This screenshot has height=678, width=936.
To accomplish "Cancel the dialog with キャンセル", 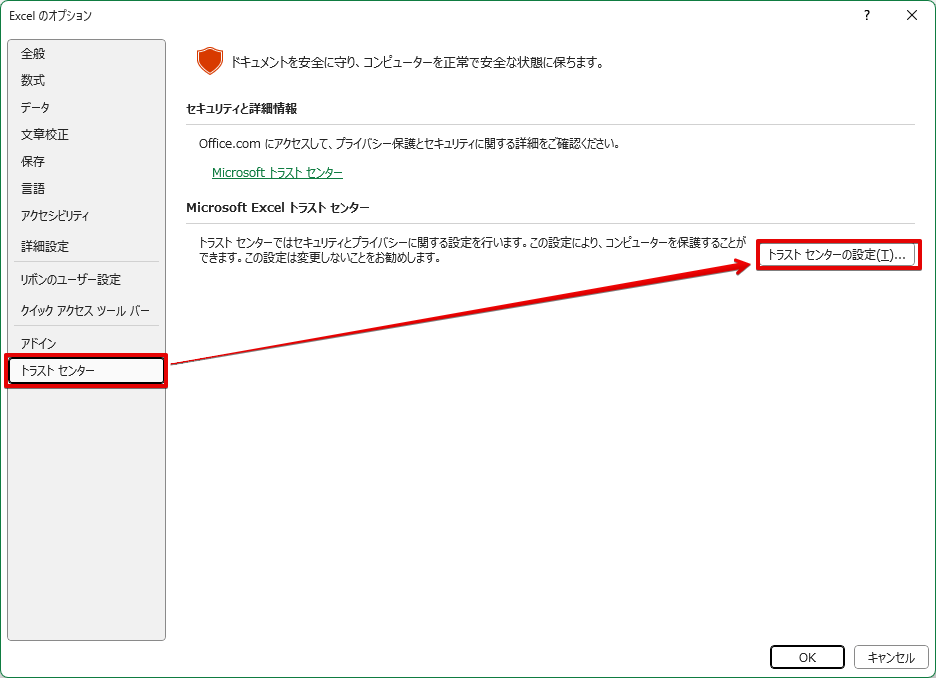I will tap(891, 657).
